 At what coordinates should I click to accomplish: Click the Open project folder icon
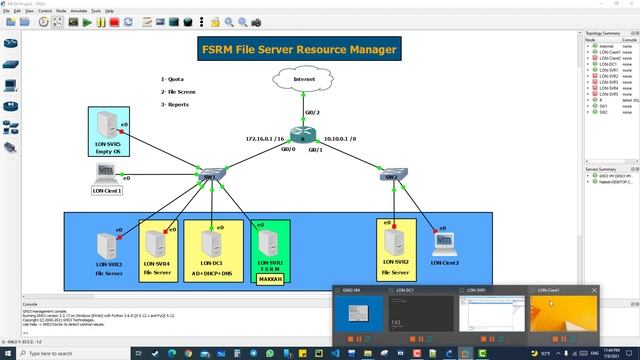[x=24, y=22]
